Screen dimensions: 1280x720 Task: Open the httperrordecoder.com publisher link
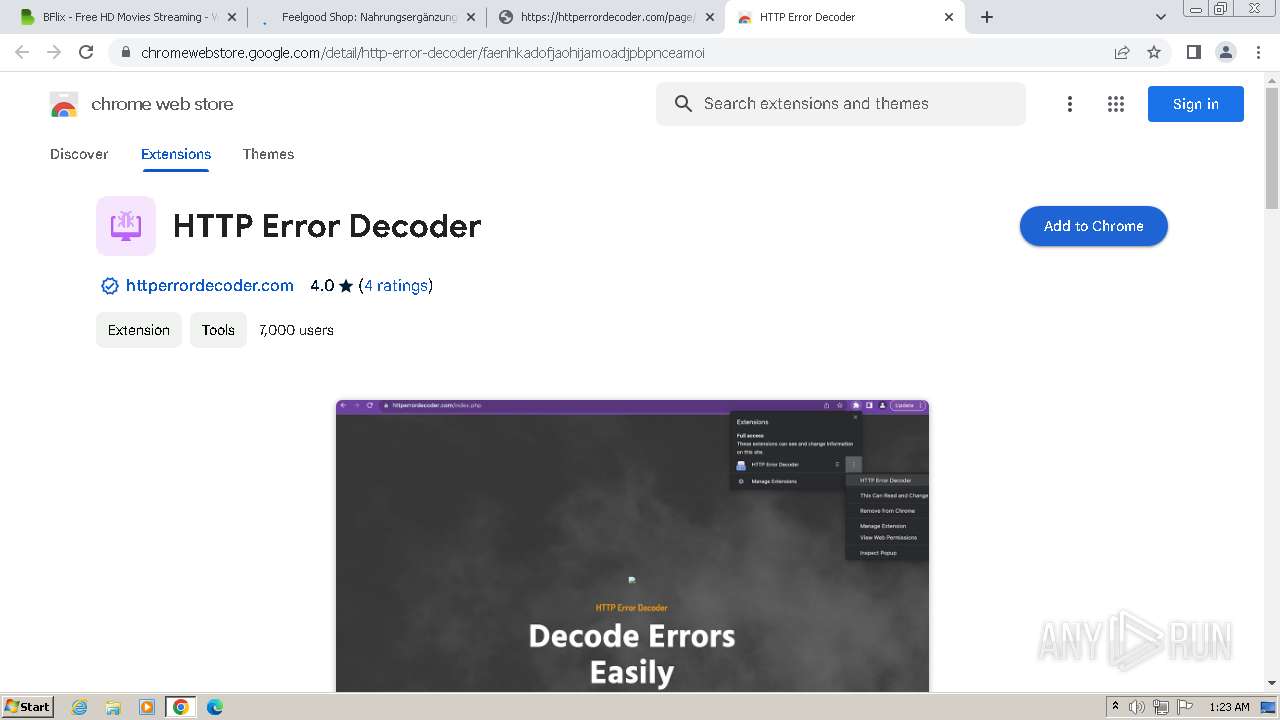(x=210, y=286)
